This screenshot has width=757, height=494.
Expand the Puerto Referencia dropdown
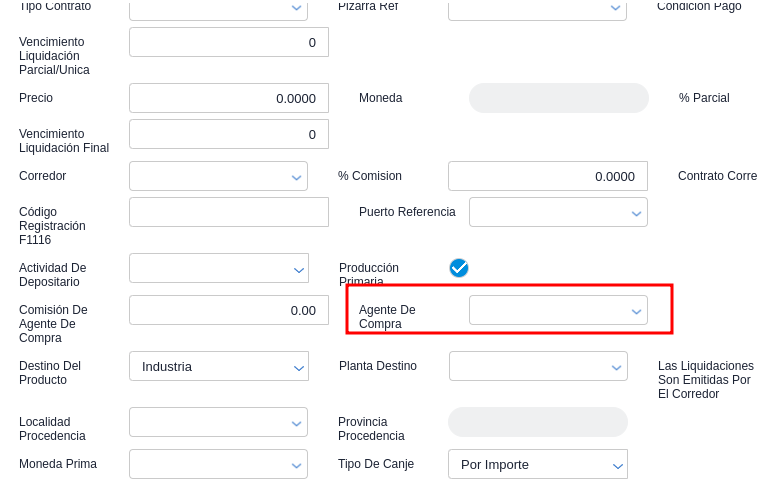click(558, 212)
